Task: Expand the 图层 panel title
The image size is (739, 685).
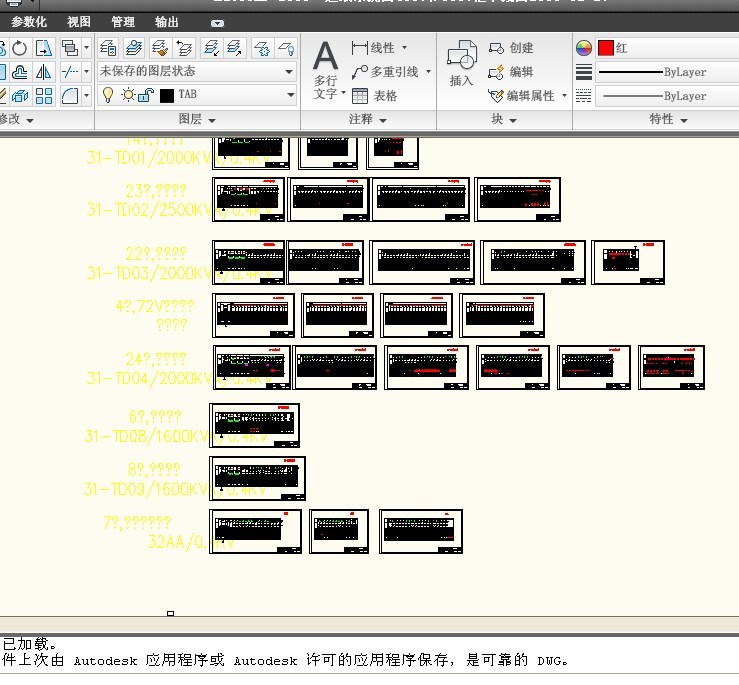Action: click(x=197, y=120)
